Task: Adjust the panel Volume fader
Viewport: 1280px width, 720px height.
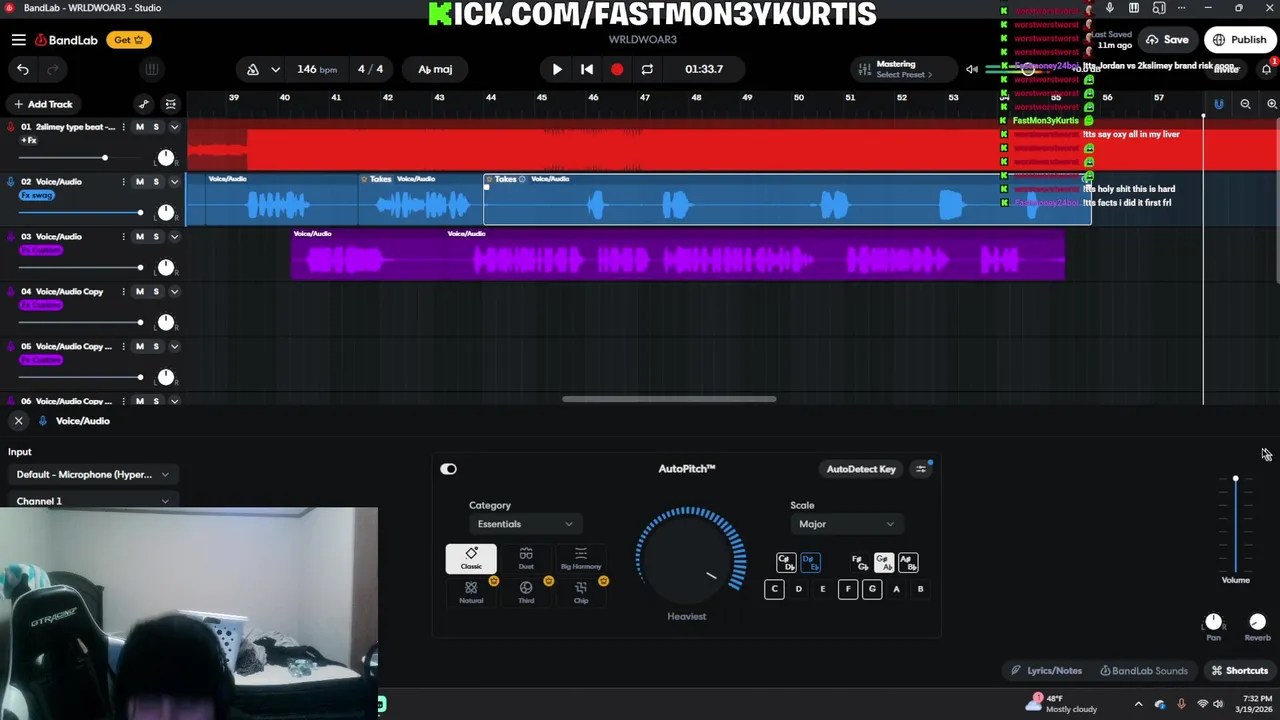Action: point(1235,479)
